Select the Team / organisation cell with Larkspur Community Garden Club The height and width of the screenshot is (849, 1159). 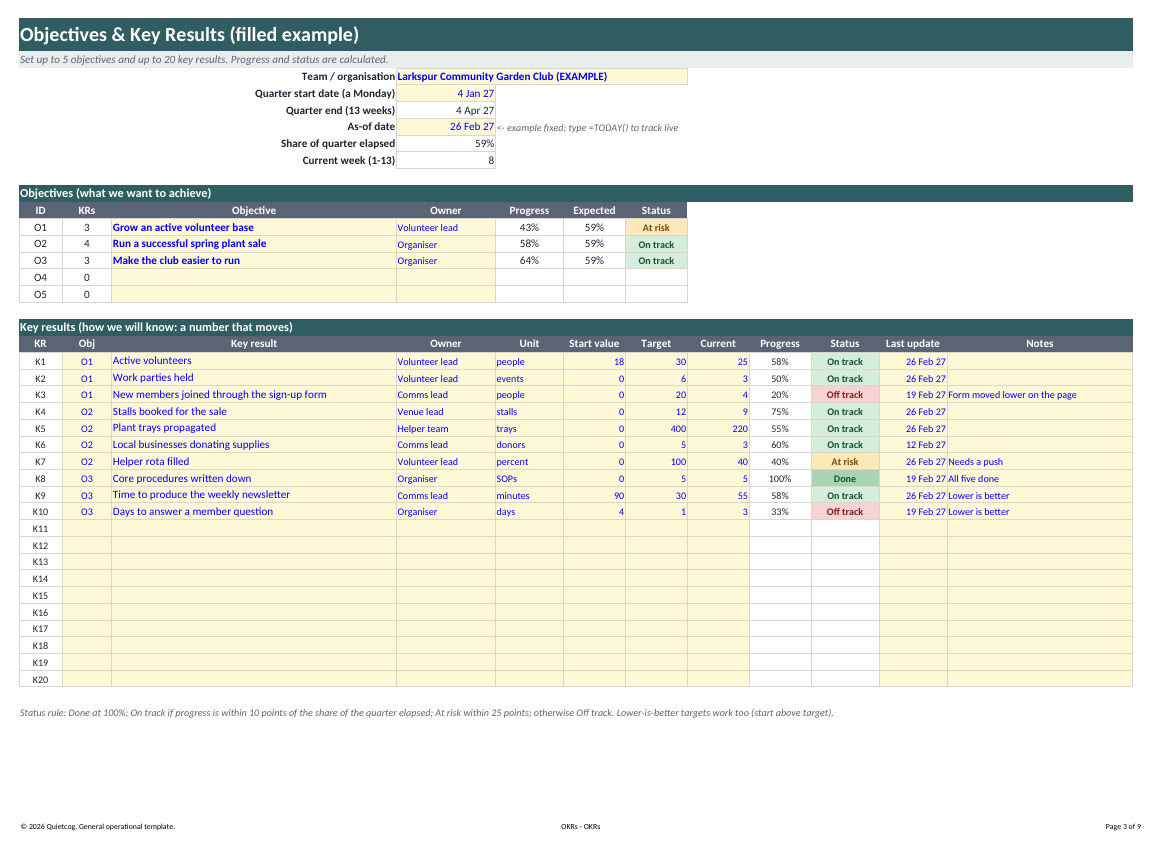(x=542, y=76)
